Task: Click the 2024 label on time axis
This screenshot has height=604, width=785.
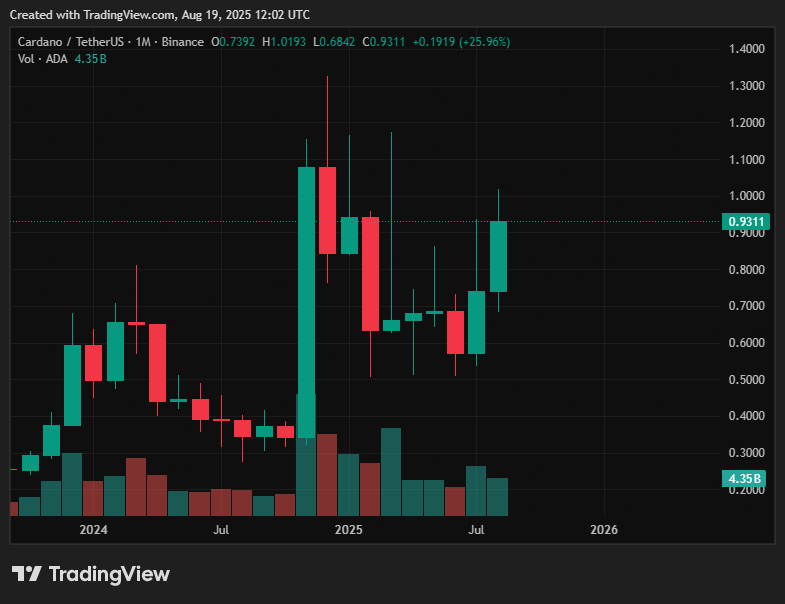Action: click(x=93, y=529)
